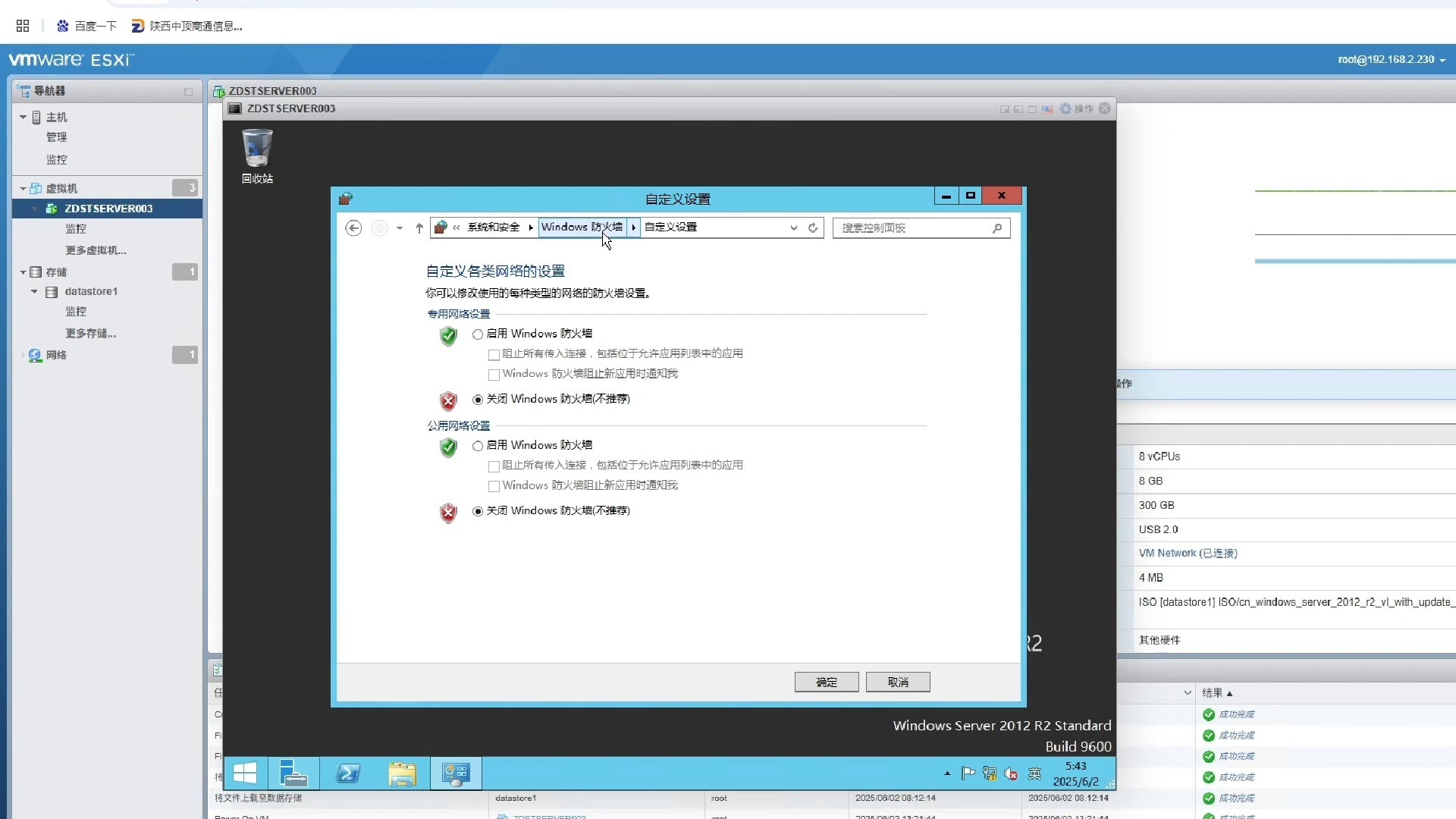Select turn off firewall for private network
The height and width of the screenshot is (819, 1456).
click(x=478, y=400)
